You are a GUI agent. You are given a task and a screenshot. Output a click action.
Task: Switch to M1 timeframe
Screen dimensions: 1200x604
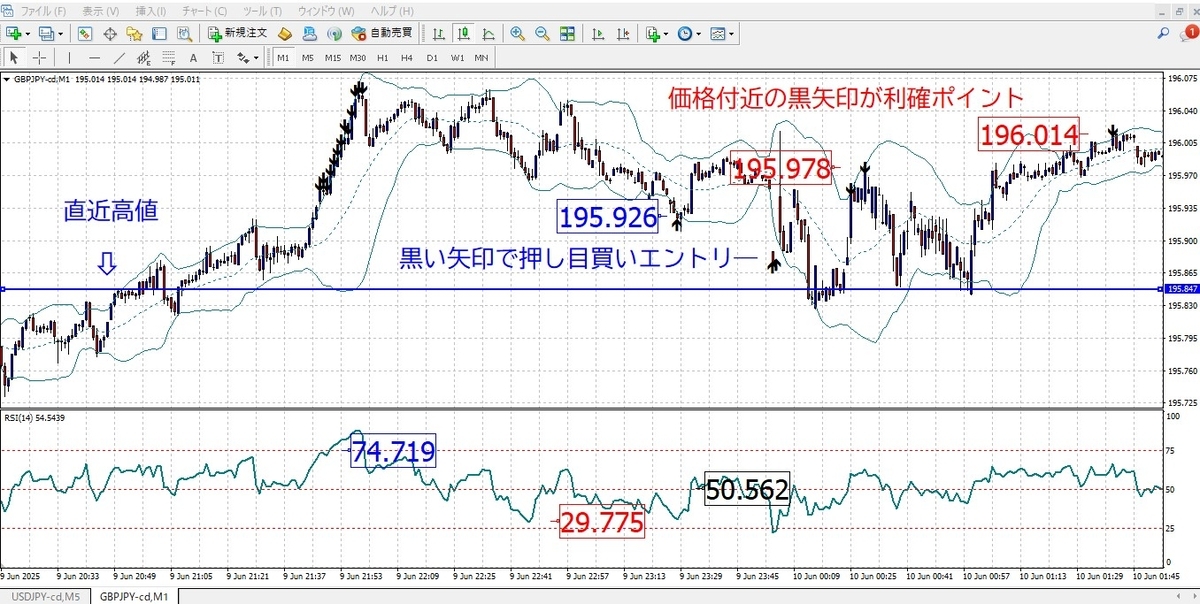[283, 57]
